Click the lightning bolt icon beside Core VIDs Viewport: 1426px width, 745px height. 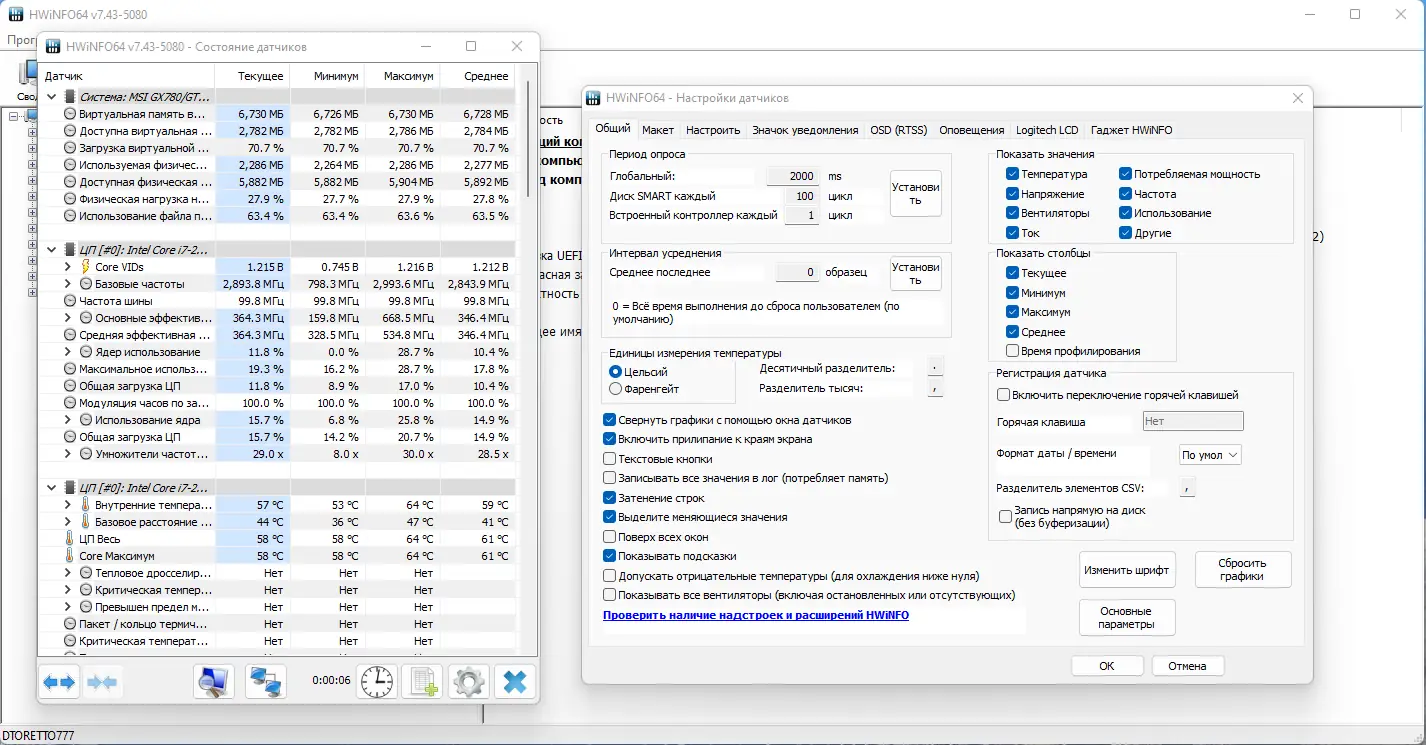[x=86, y=267]
